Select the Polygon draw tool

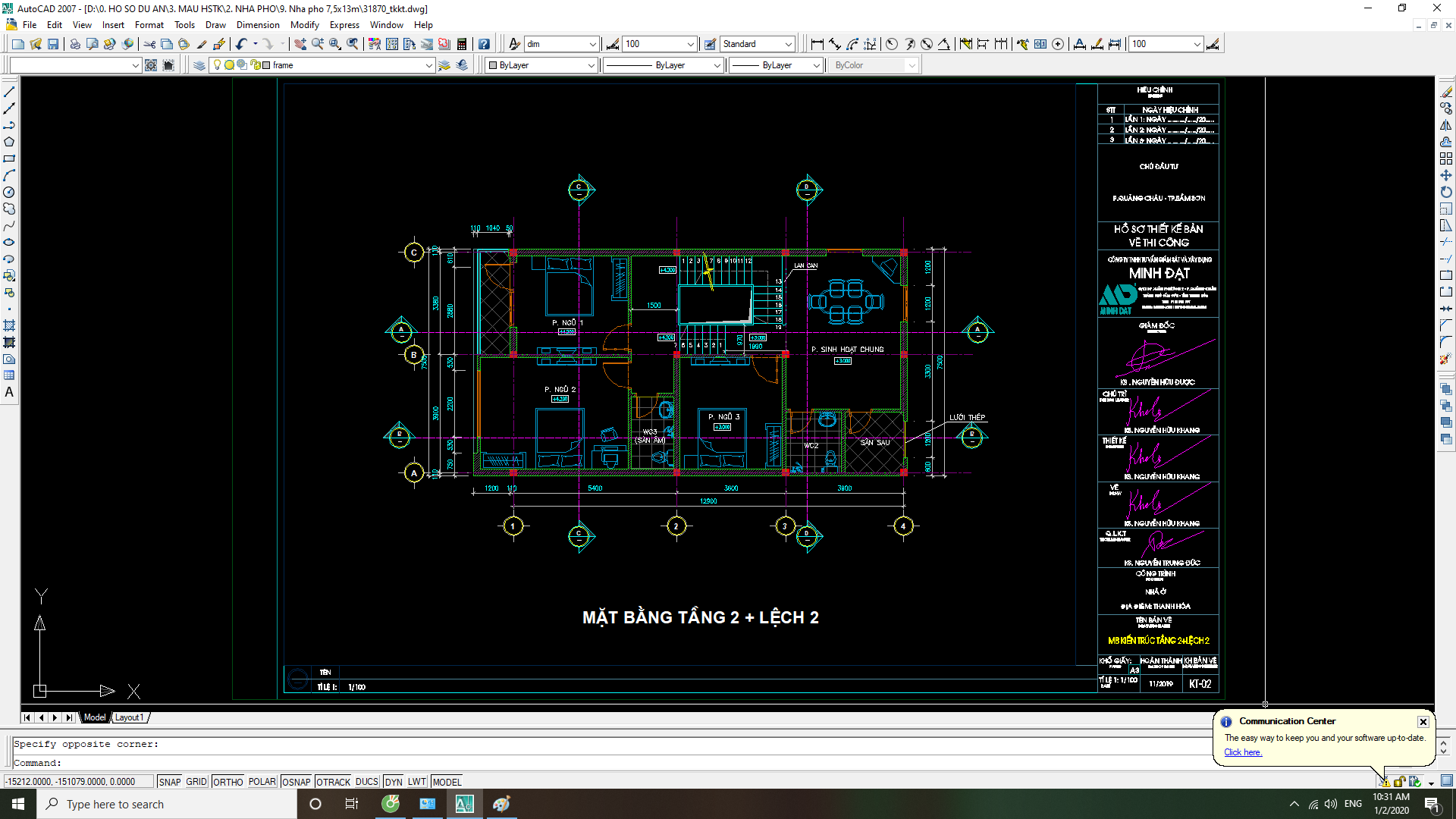pyautogui.click(x=9, y=142)
